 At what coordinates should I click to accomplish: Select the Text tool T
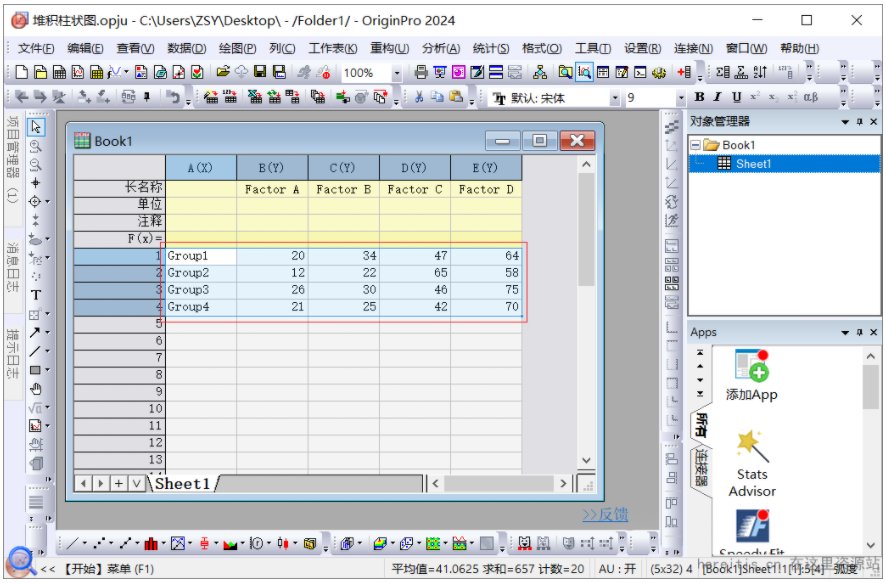coord(36,295)
